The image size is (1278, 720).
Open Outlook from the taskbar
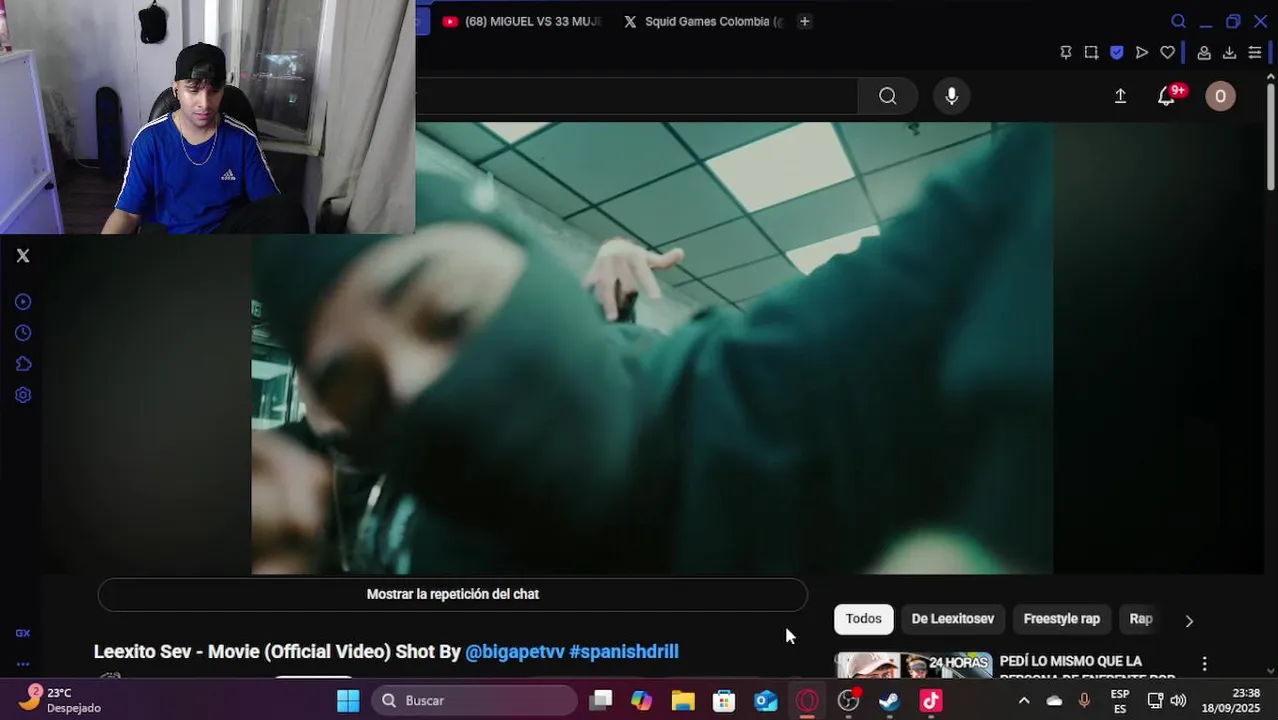coord(766,700)
